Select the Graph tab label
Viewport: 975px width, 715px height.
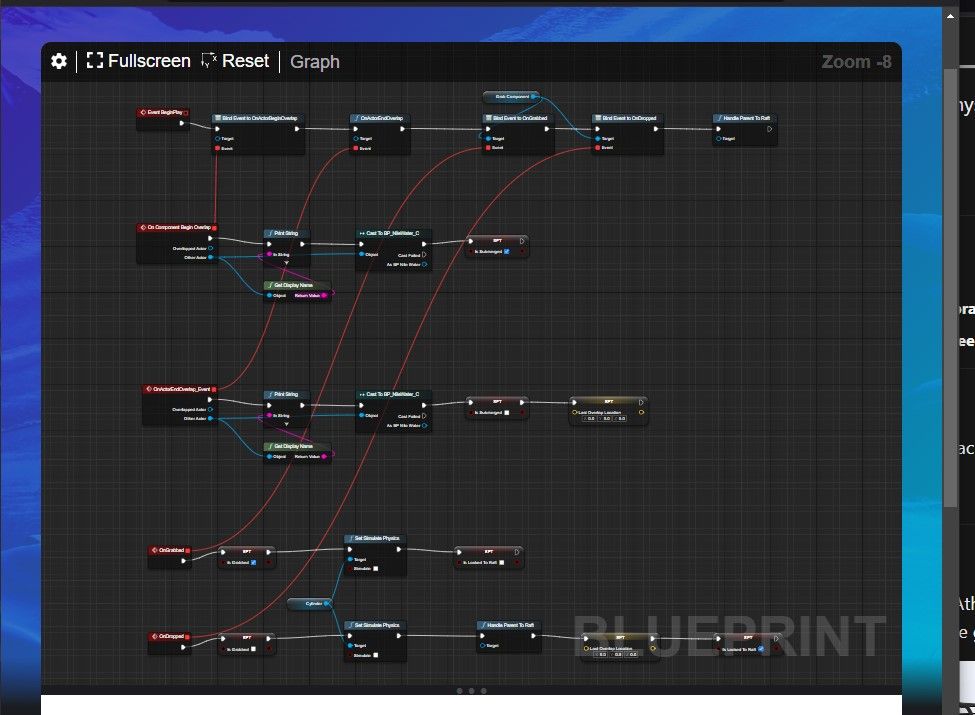click(x=315, y=62)
